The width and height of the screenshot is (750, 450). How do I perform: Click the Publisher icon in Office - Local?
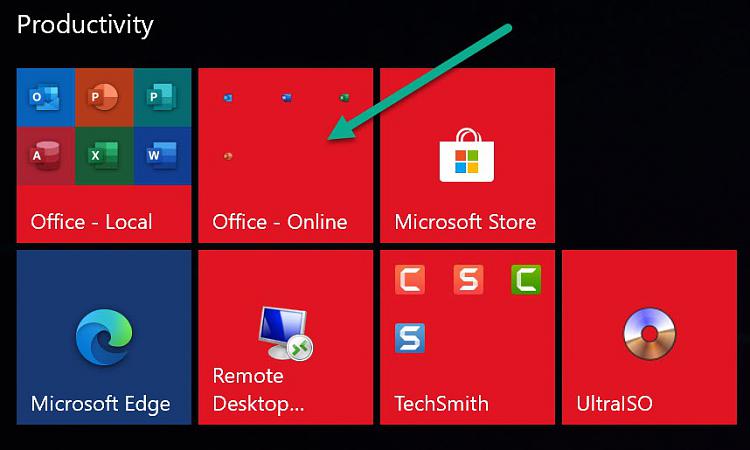pos(162,97)
